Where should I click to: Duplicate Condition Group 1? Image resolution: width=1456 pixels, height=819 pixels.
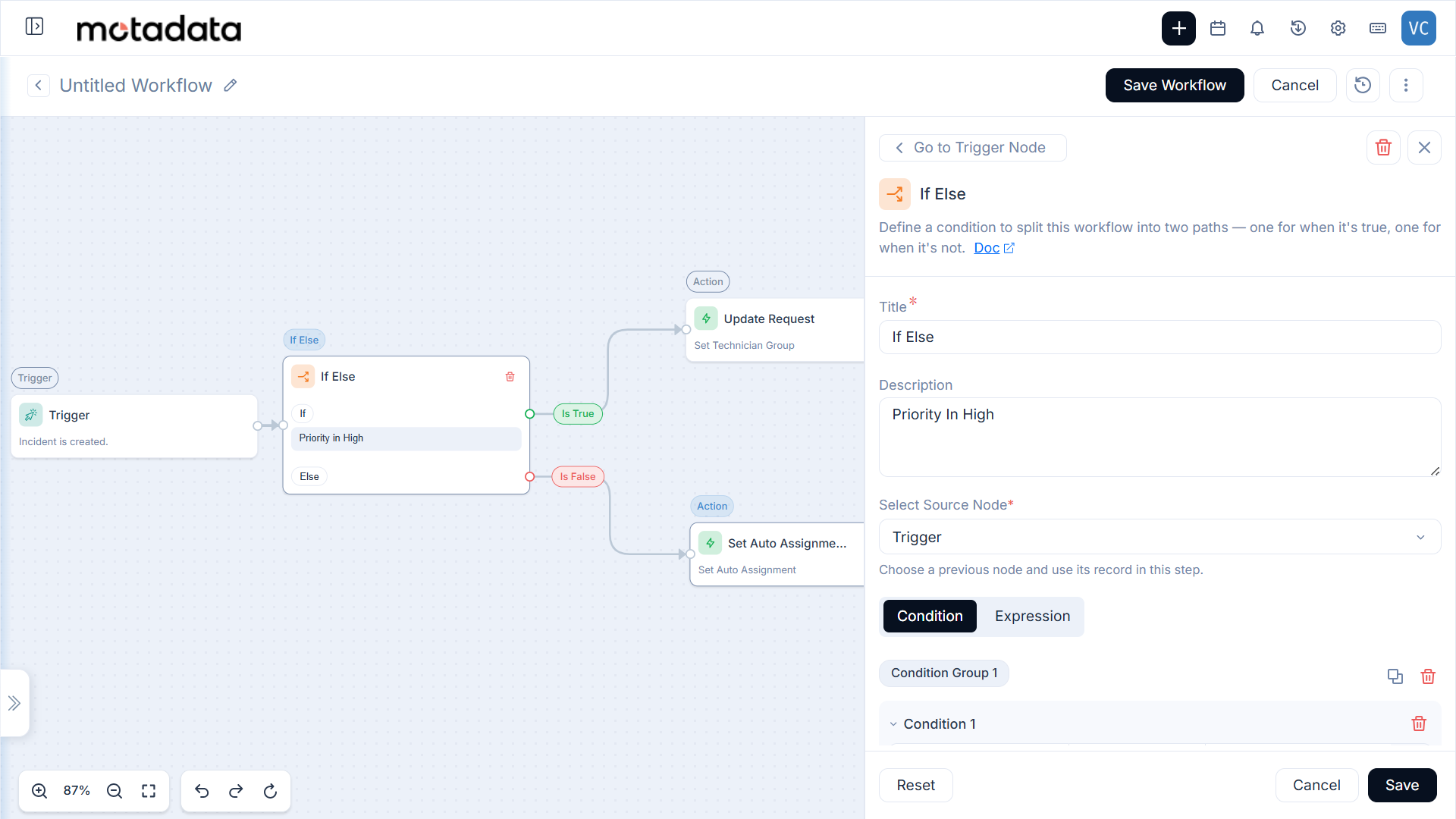click(1395, 676)
